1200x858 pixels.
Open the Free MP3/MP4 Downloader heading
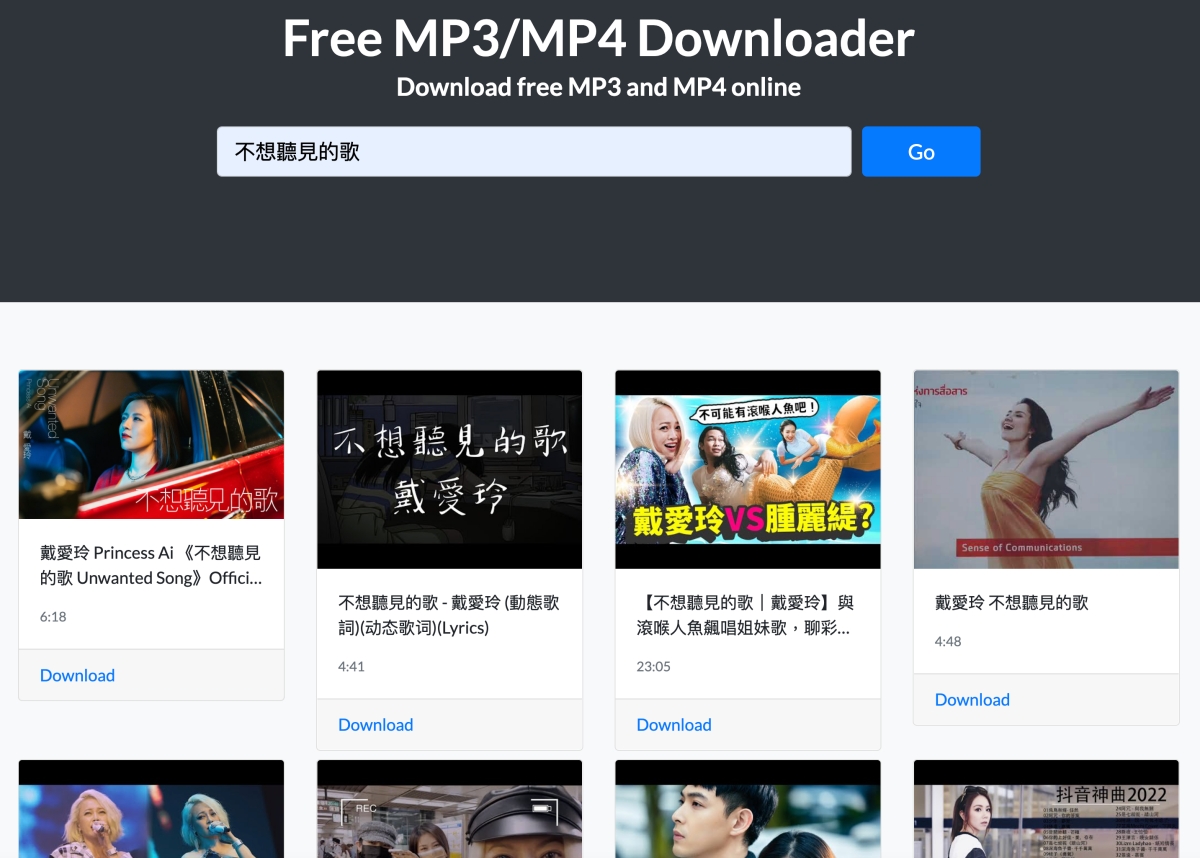click(598, 38)
